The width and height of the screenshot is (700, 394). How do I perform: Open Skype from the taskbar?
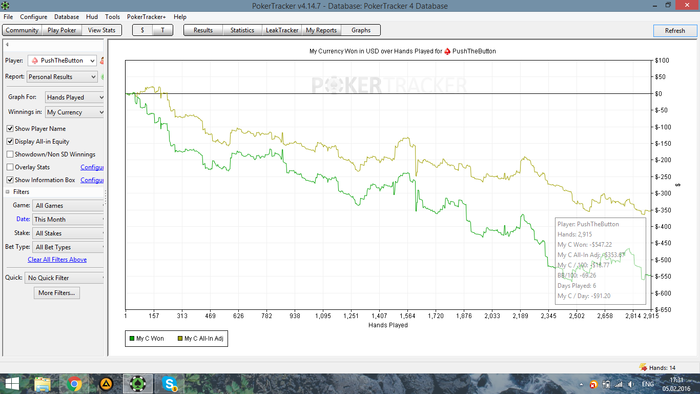click(x=170, y=384)
